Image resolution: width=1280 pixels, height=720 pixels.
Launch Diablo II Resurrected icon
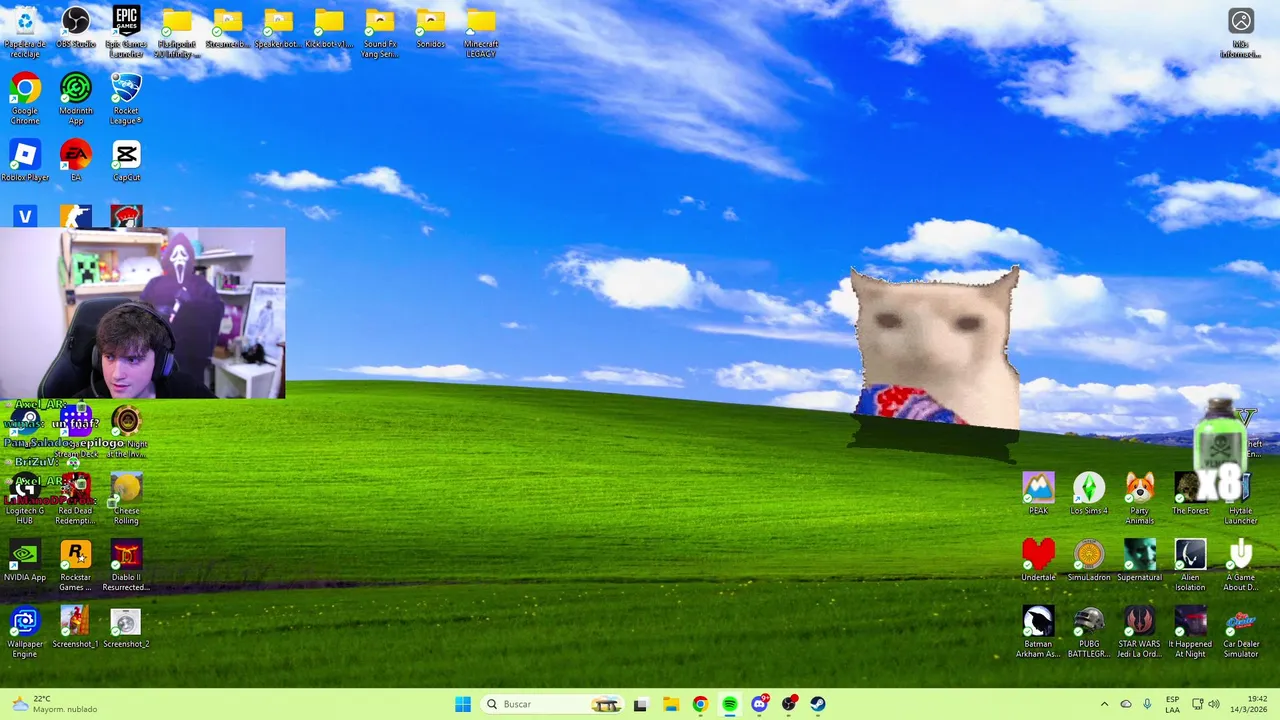click(x=126, y=565)
